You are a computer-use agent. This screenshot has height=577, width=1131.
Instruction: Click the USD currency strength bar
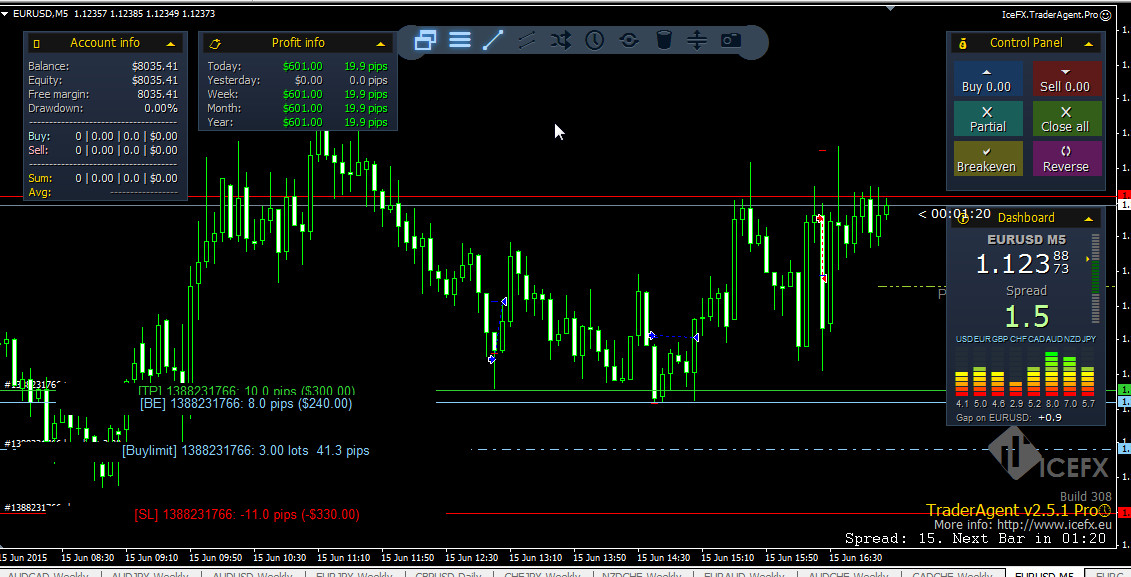point(961,382)
